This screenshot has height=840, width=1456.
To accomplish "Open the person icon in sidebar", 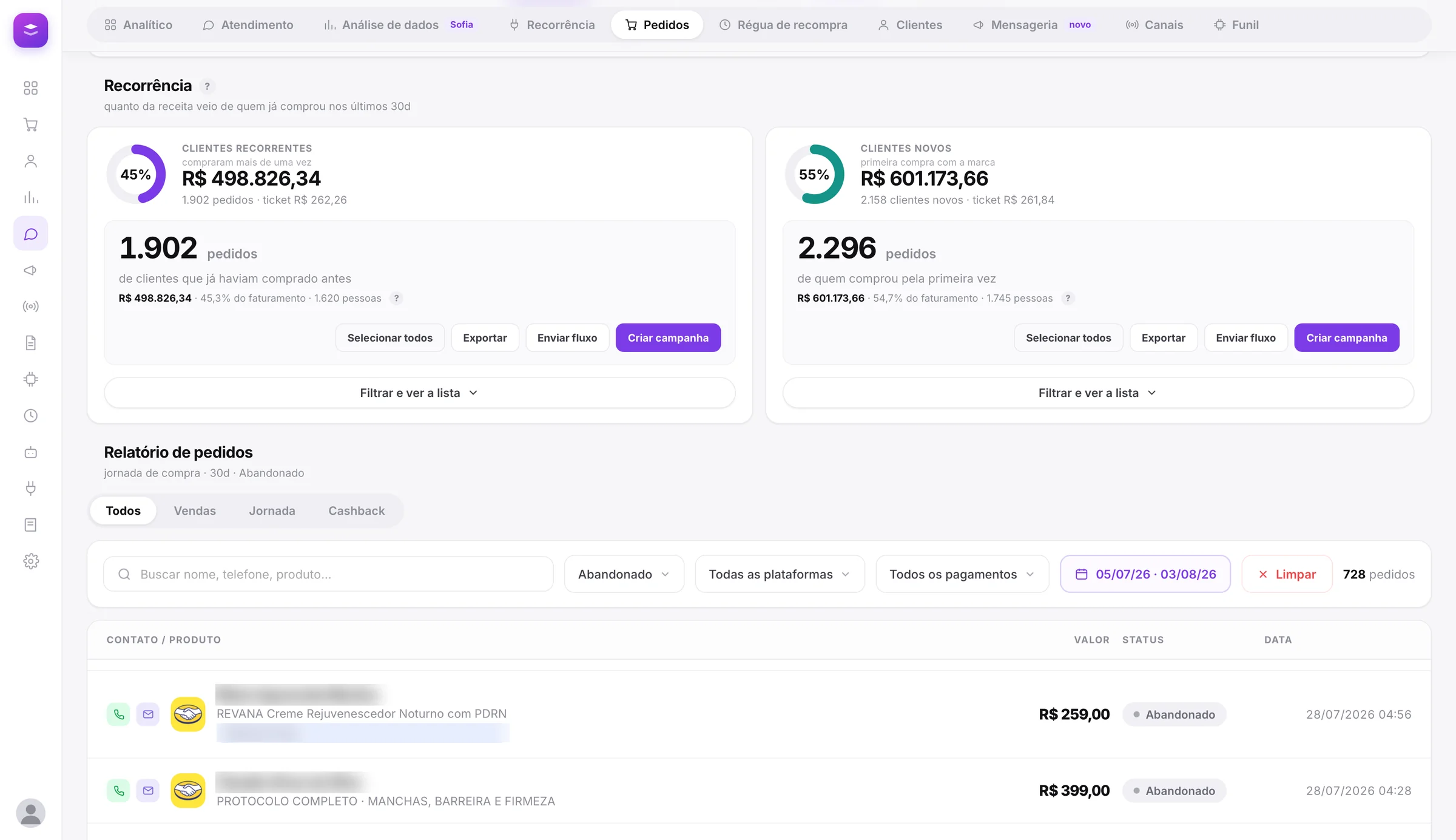I will coord(30,161).
